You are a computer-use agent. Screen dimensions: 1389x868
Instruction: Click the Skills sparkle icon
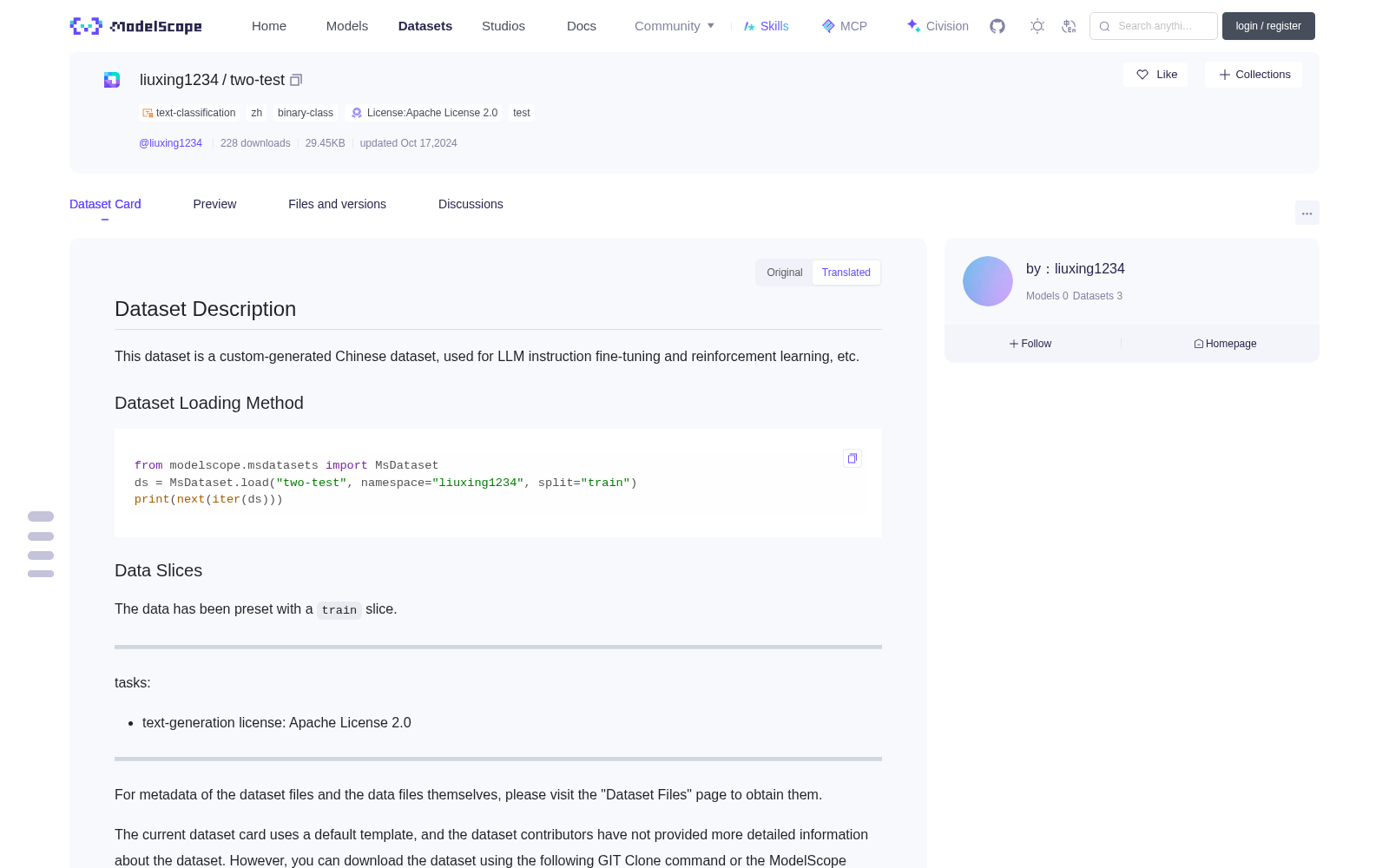coord(749,26)
